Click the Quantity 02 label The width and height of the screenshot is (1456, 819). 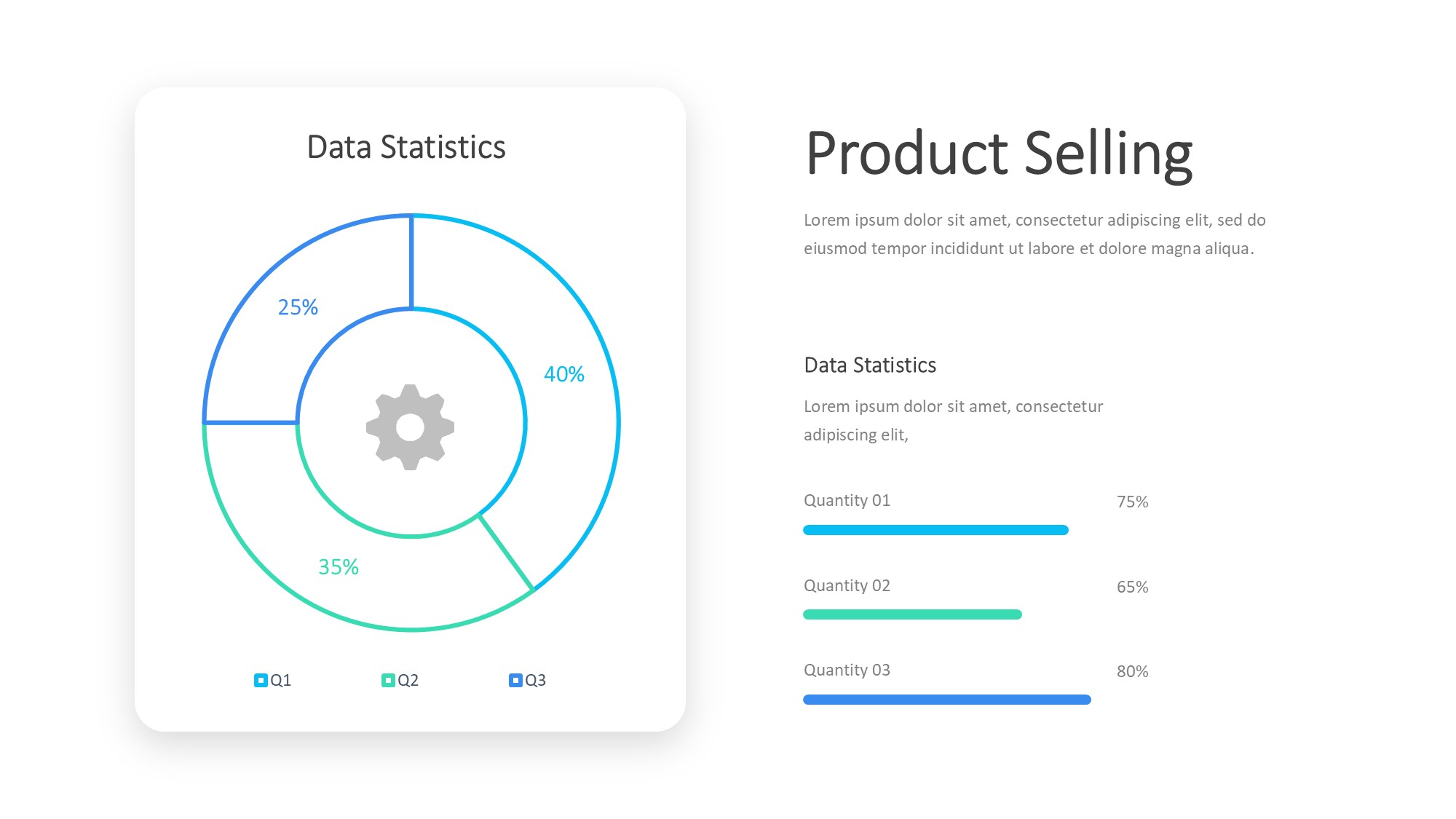847,586
